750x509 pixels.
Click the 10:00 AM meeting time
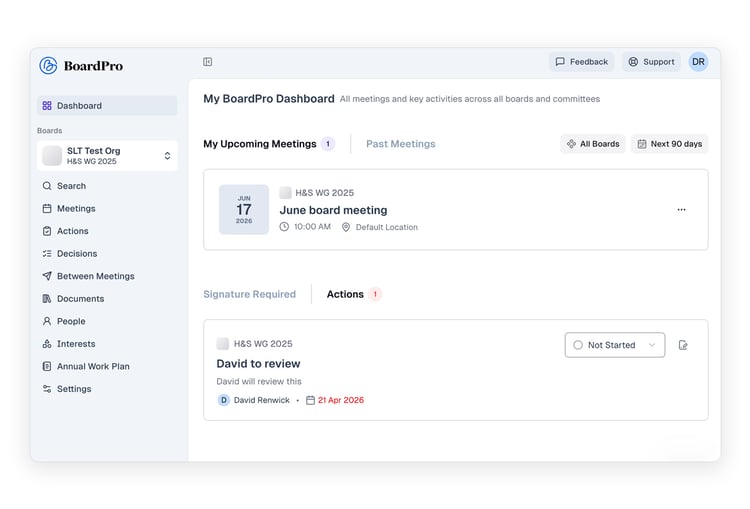tap(312, 227)
